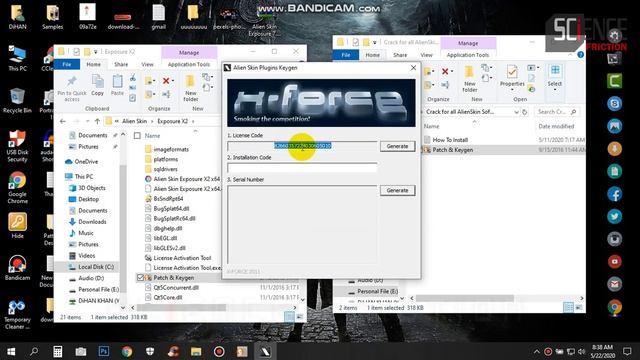640x360 pixels.
Task: Open Google Chrome desktop icon
Action: coord(17,188)
